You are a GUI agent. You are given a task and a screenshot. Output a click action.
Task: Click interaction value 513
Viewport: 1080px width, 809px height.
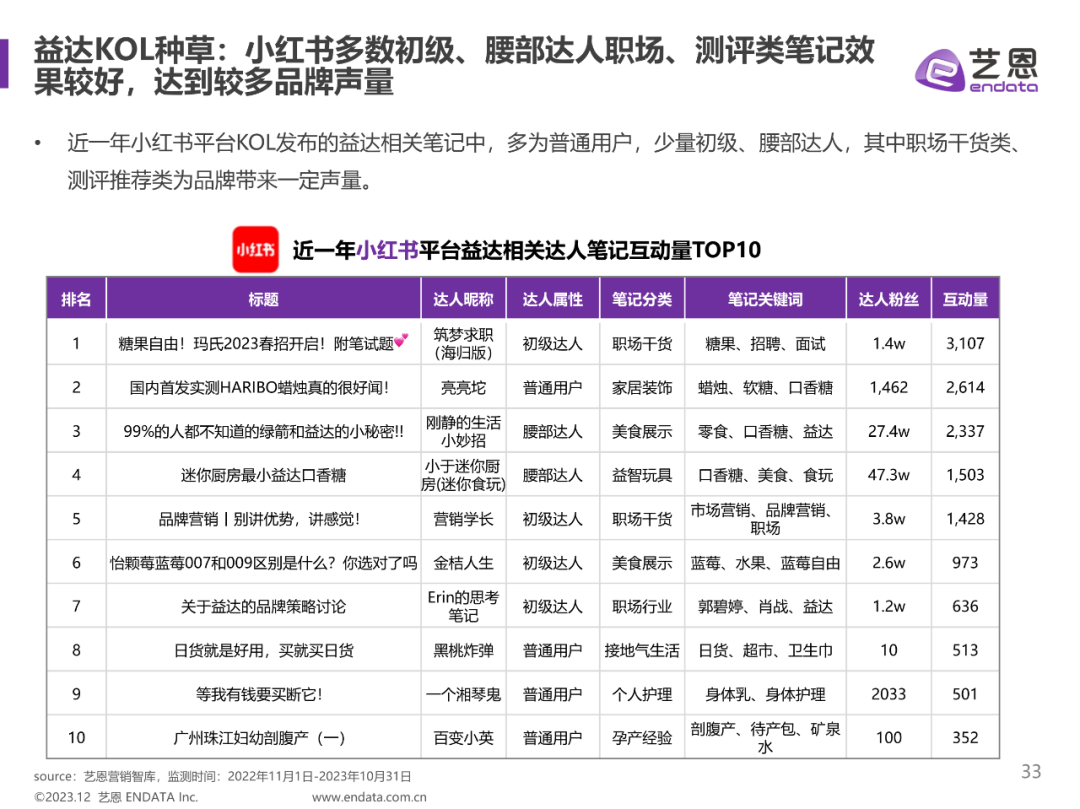tap(965, 651)
